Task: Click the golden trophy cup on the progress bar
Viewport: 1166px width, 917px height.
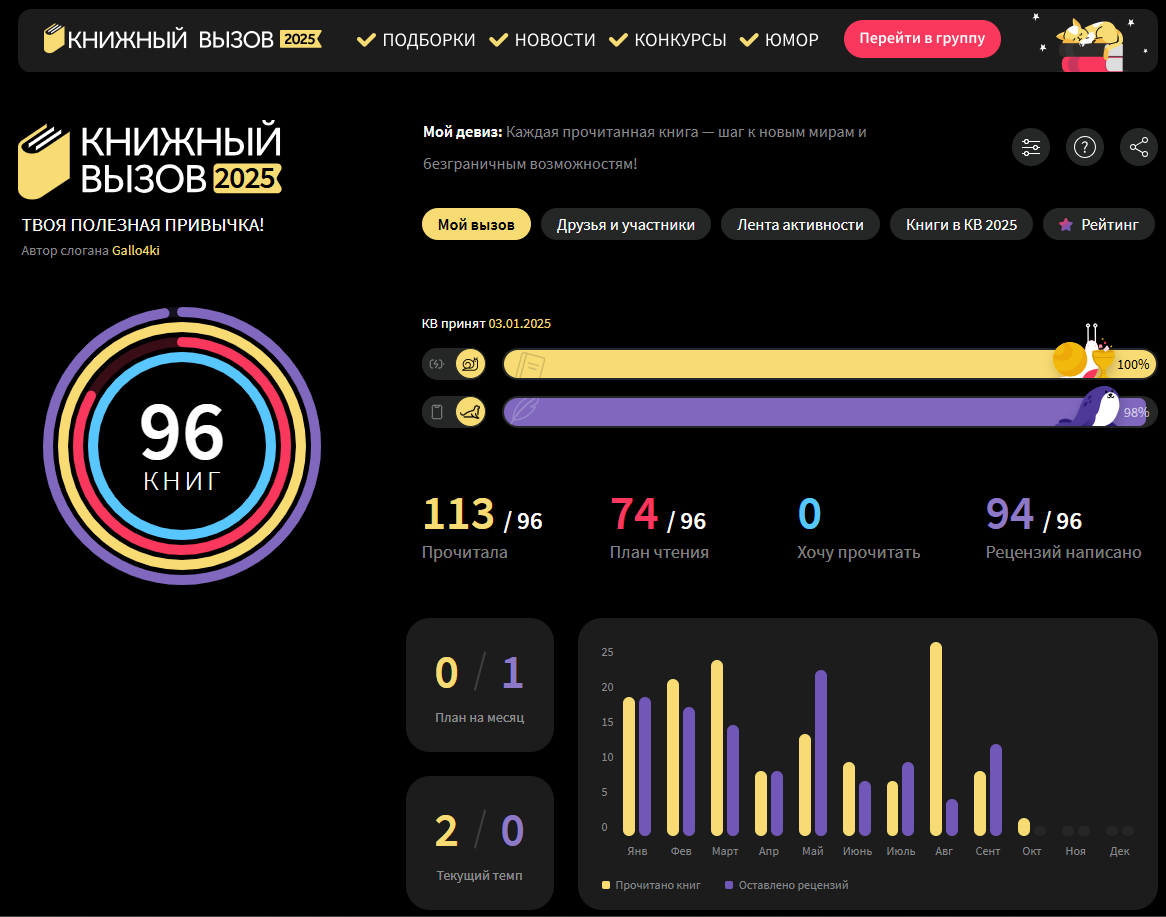Action: click(x=1104, y=361)
